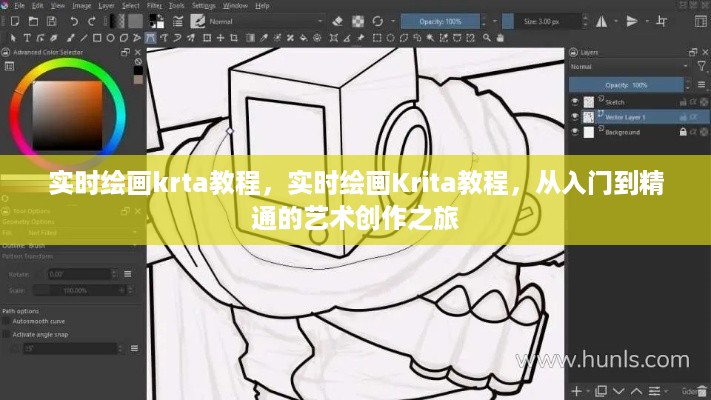This screenshot has width=711, height=400.
Task: Hide the Vector Layer 1 layer
Action: pyautogui.click(x=575, y=117)
